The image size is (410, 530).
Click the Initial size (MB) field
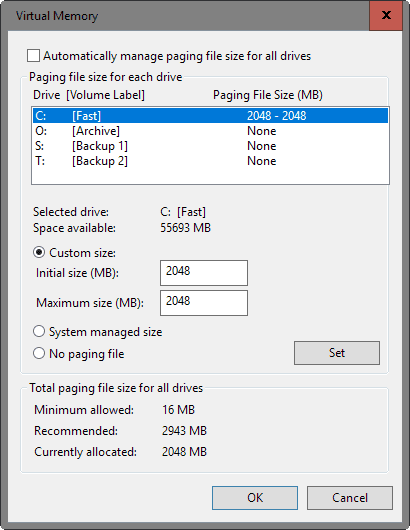point(204,273)
